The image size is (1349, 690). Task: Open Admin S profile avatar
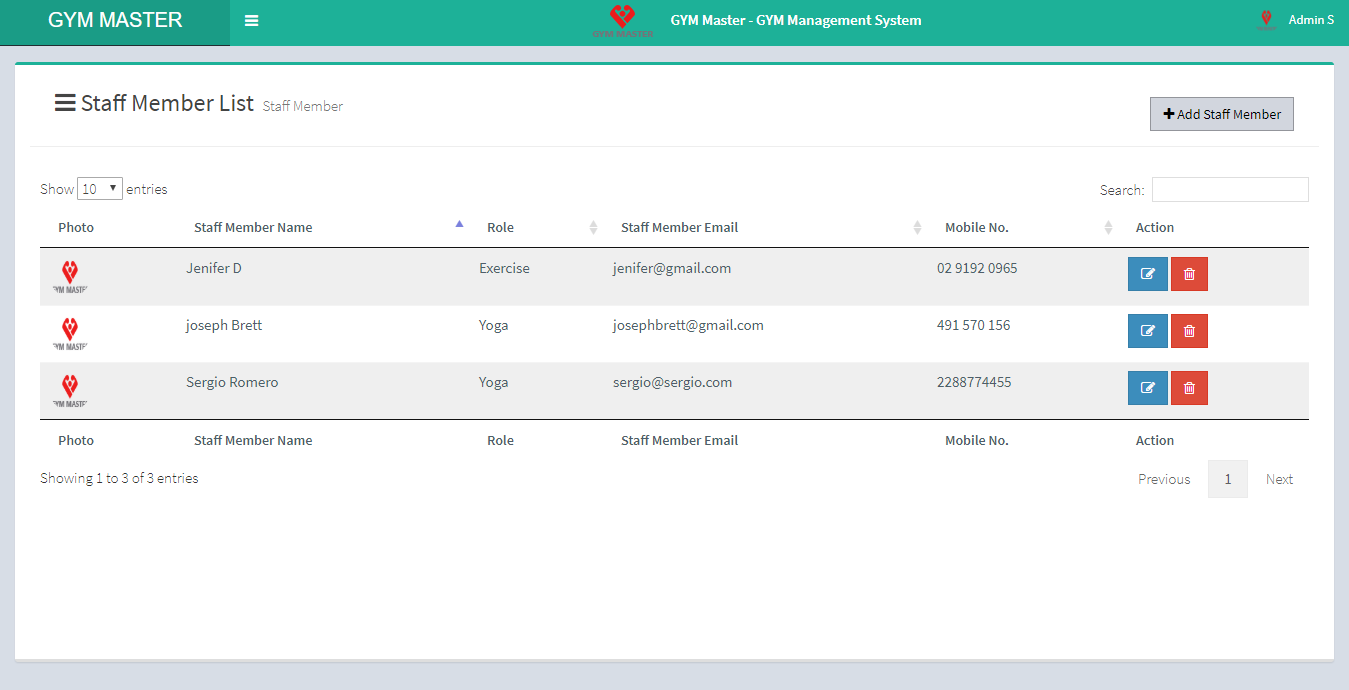point(1266,20)
